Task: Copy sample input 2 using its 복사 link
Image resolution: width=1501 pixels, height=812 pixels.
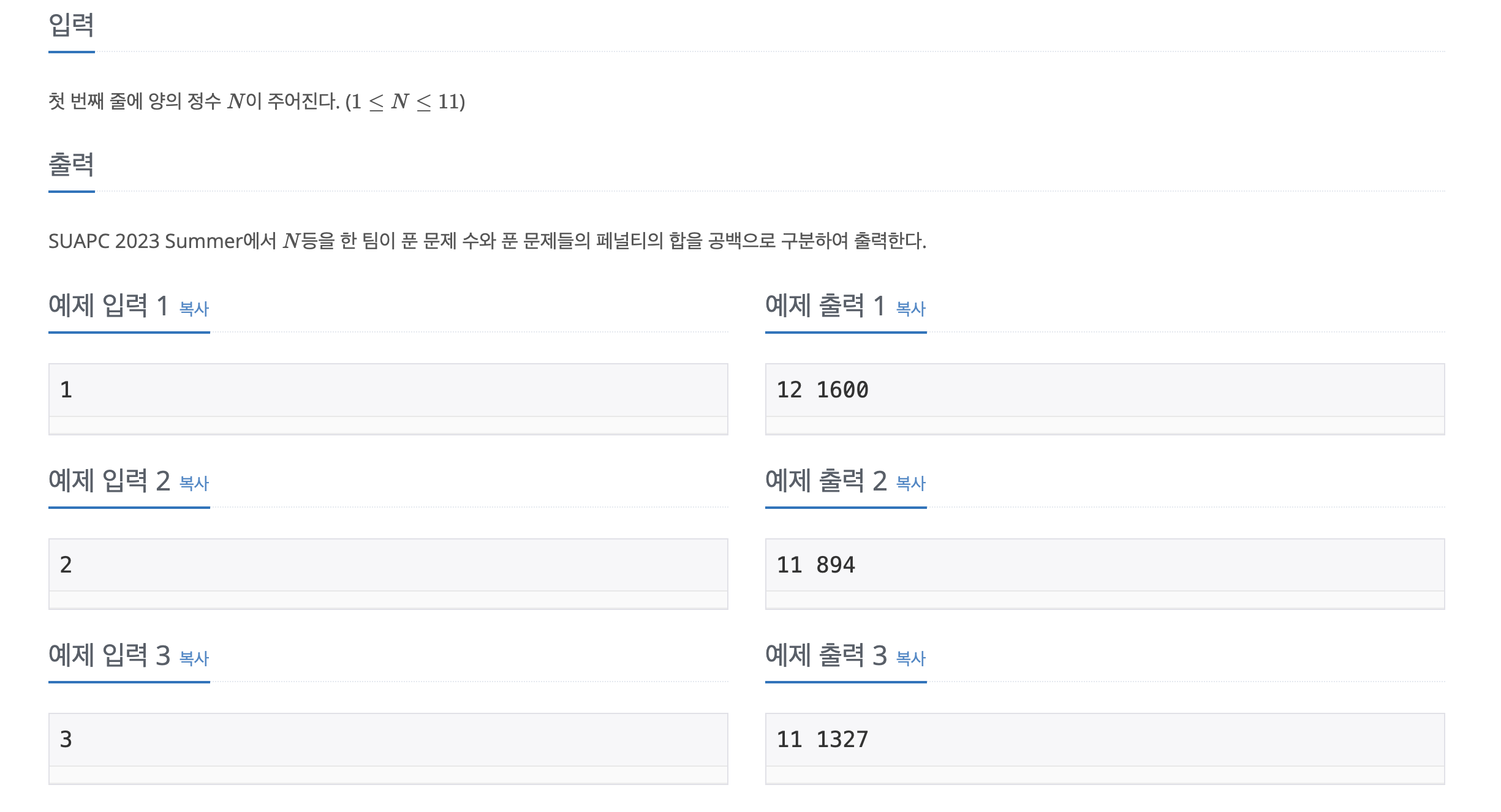Action: [x=193, y=484]
